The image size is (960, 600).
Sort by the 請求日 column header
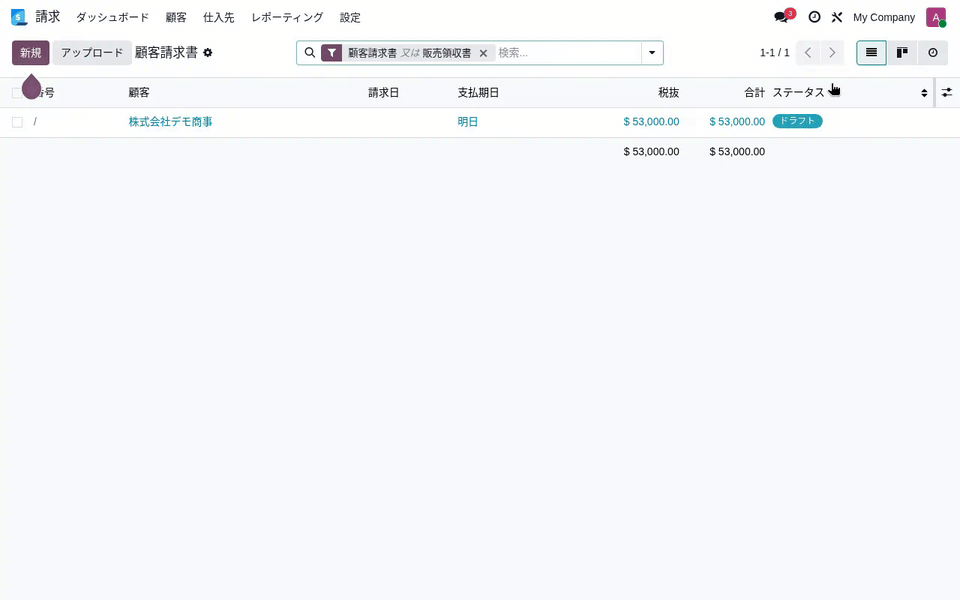coord(383,92)
